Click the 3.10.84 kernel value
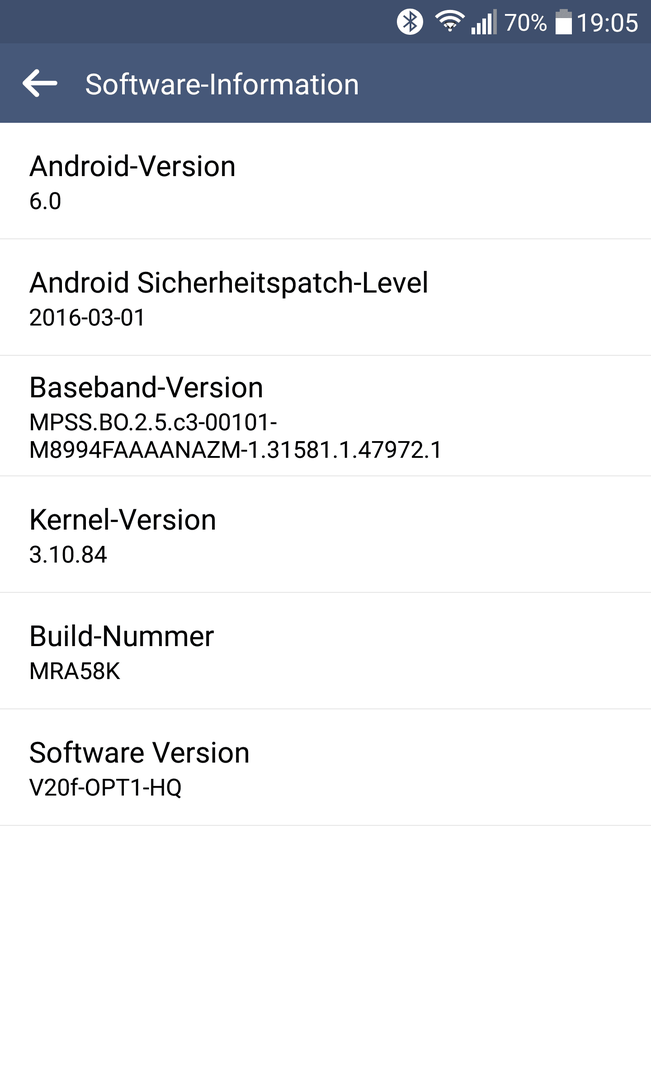 68,554
